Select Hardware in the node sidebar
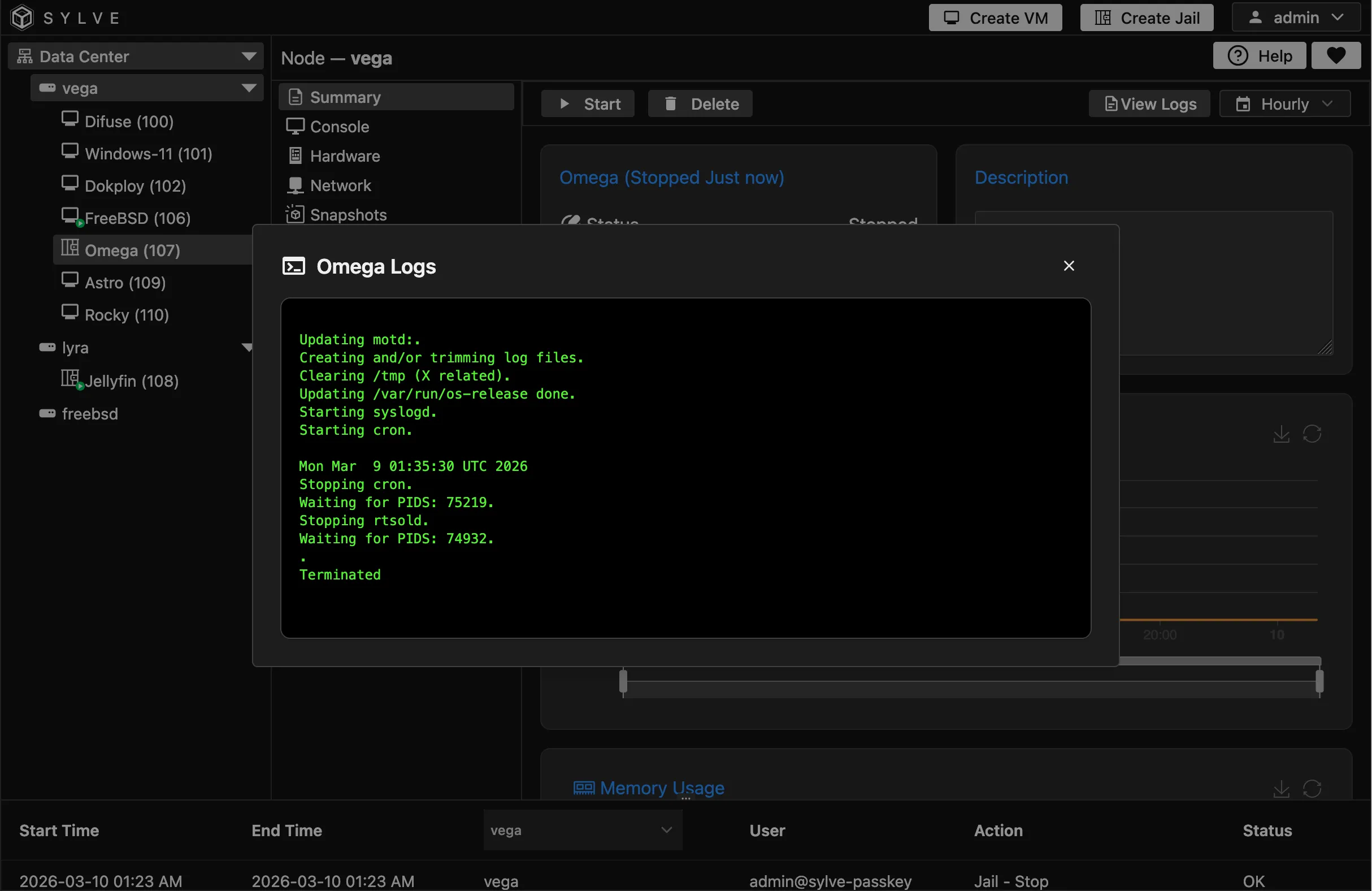This screenshot has height=891, width=1372. (x=344, y=155)
